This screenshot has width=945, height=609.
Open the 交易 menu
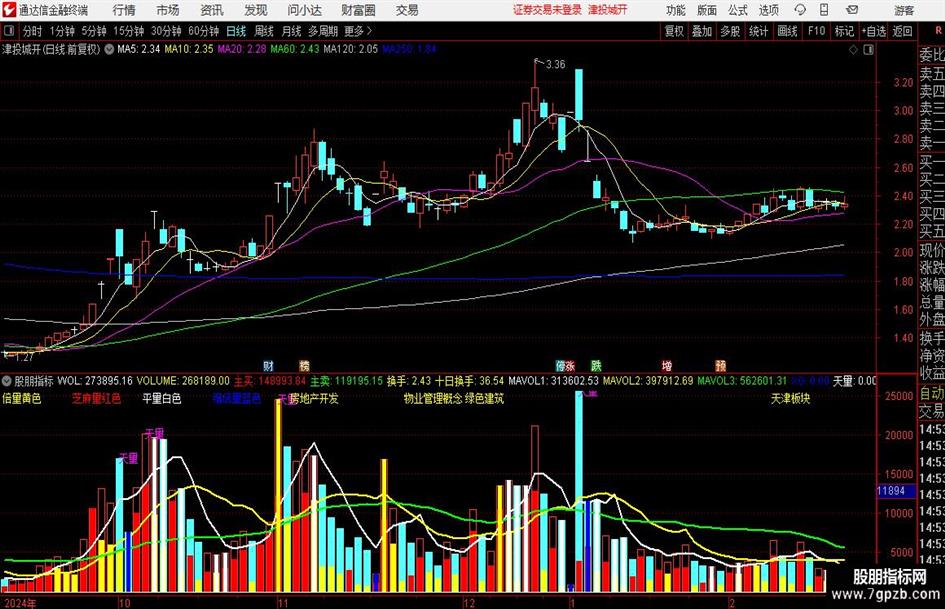(407, 10)
